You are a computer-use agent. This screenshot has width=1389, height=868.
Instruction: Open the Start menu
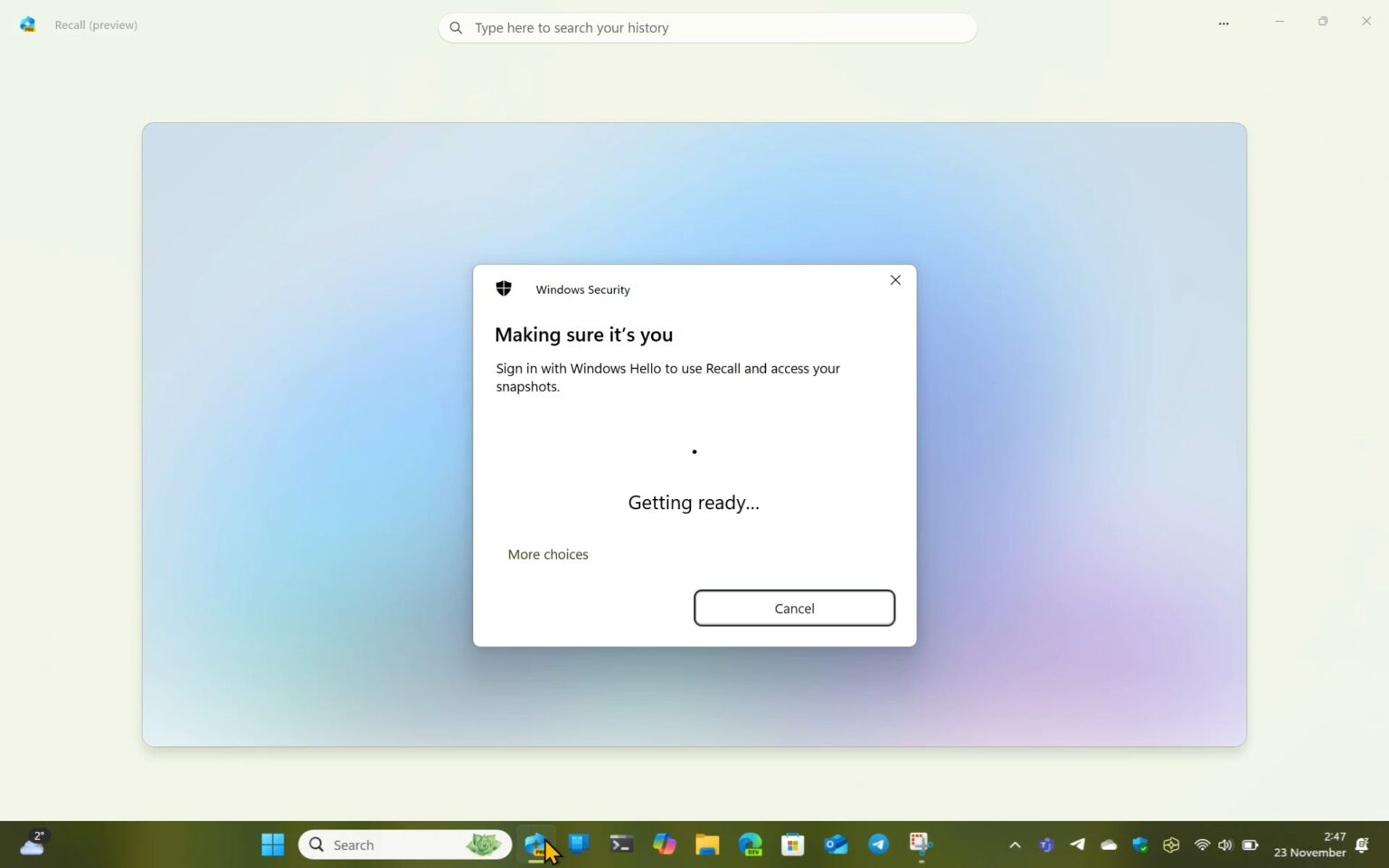[271, 844]
